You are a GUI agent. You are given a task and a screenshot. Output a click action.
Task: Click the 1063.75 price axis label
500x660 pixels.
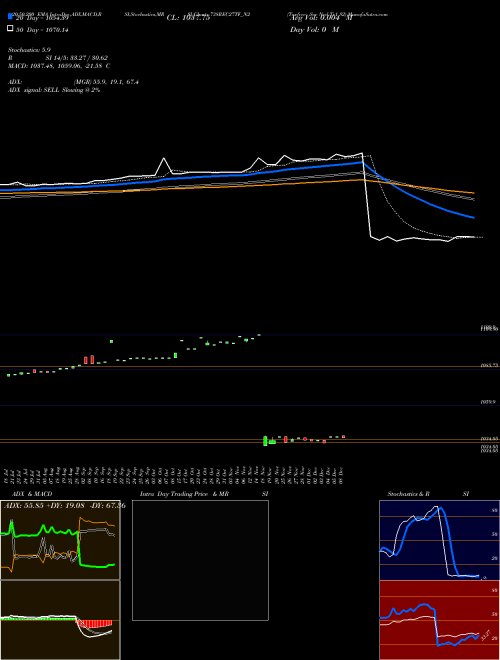pos(489,365)
